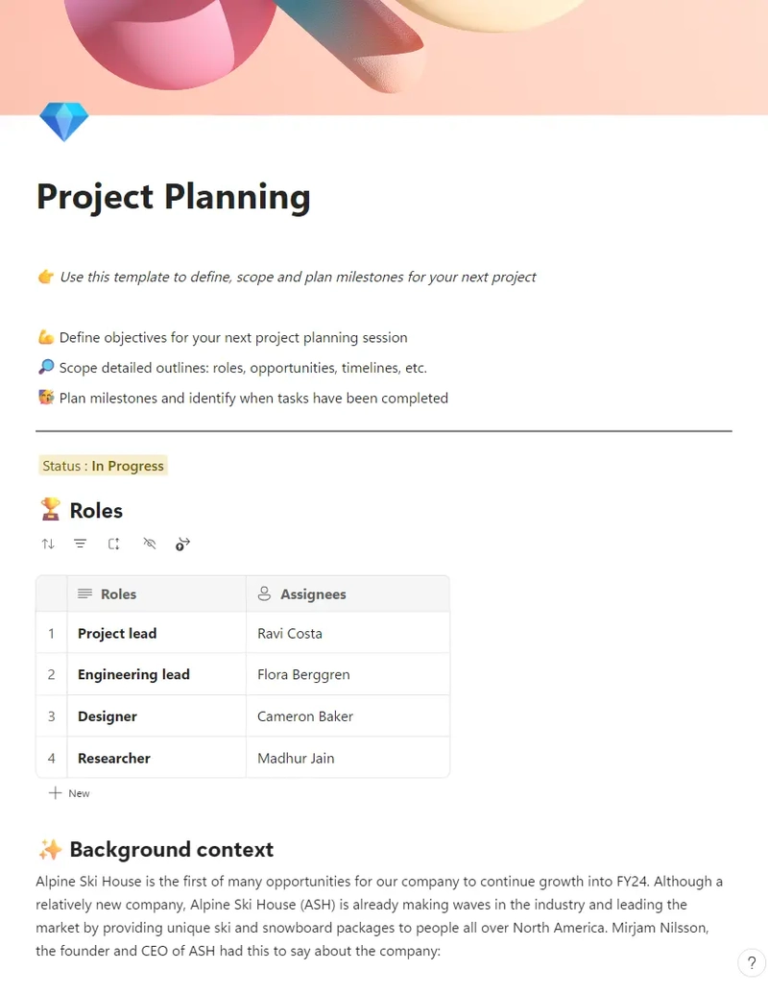Click the In Progress status link
Screen dimensions: 768x994
coord(133,465)
